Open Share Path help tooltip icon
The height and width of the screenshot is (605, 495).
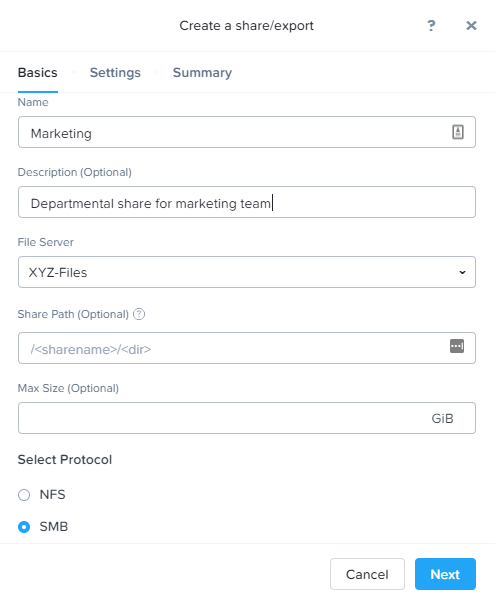[139, 314]
